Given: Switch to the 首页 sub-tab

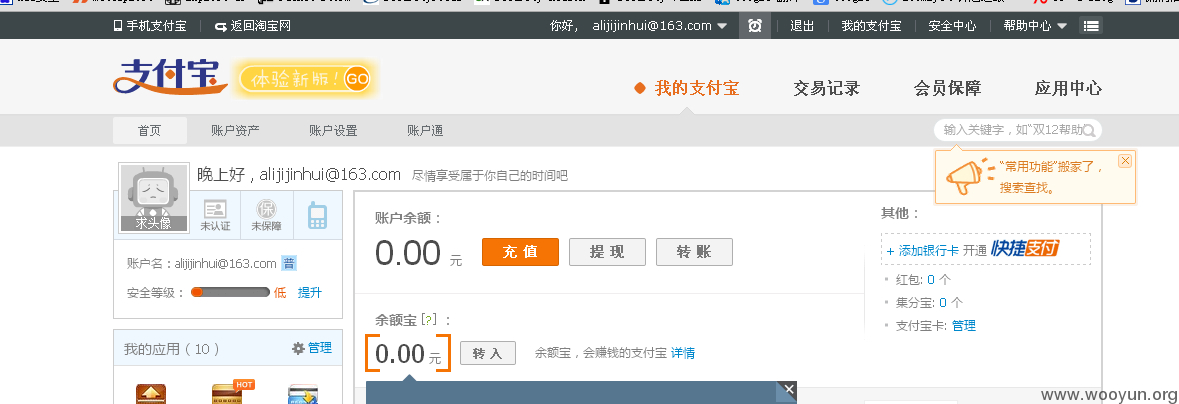Looking at the screenshot, I should (150, 130).
